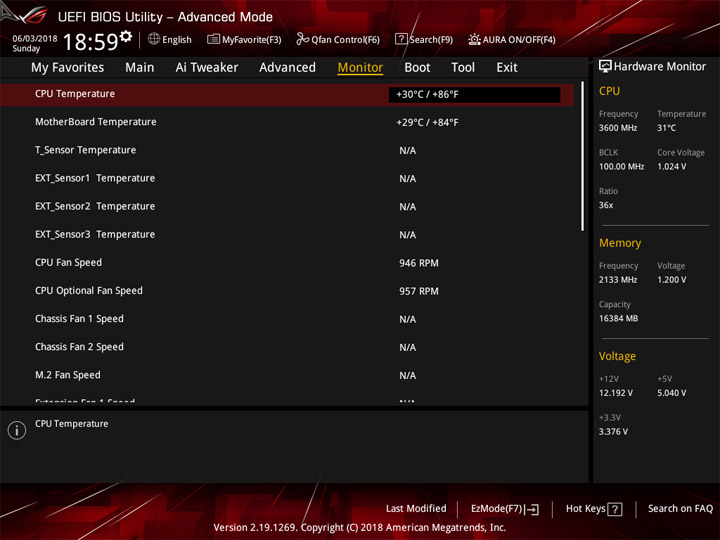This screenshot has height=540, width=720.
Task: Select Chassis Fan 1 Speed row
Action: point(287,319)
